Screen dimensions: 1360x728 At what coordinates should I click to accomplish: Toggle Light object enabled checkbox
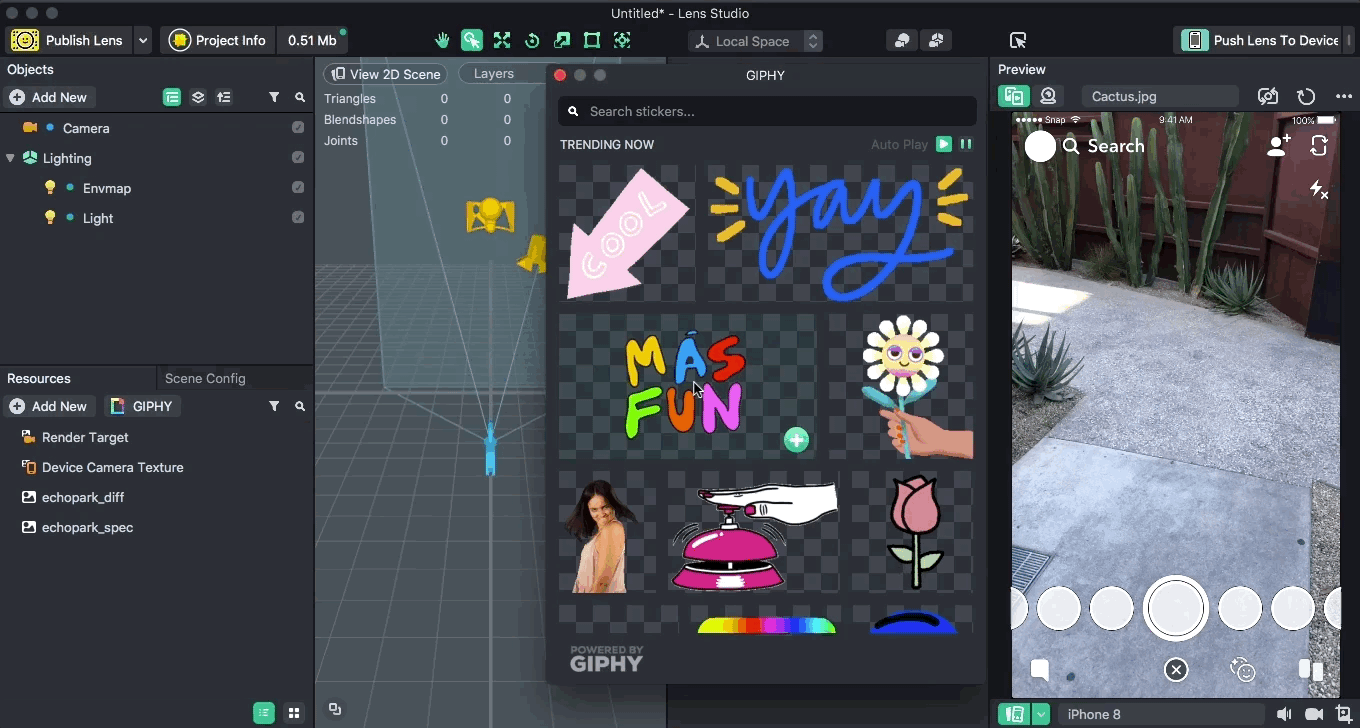coord(298,218)
